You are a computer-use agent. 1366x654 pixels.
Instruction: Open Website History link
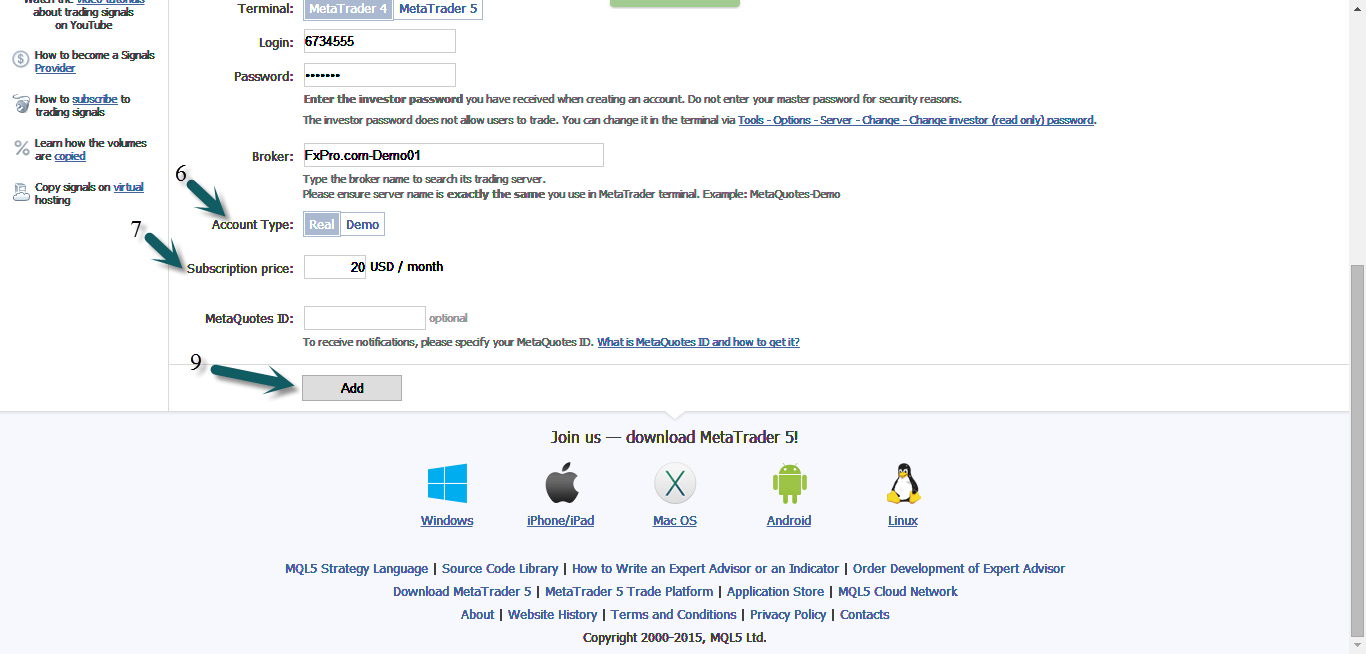pyautogui.click(x=552, y=615)
